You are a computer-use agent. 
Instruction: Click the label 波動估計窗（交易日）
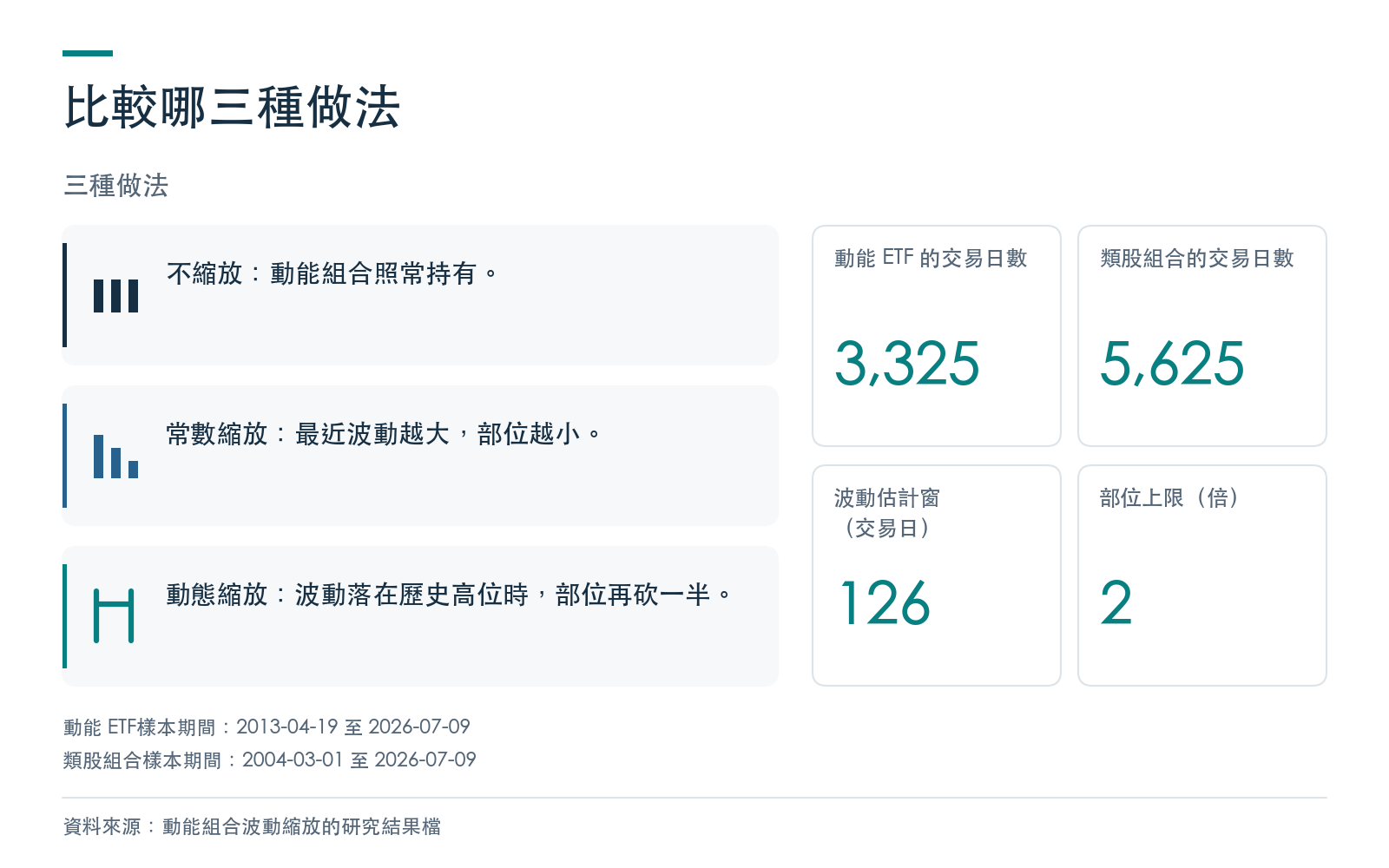(887, 513)
